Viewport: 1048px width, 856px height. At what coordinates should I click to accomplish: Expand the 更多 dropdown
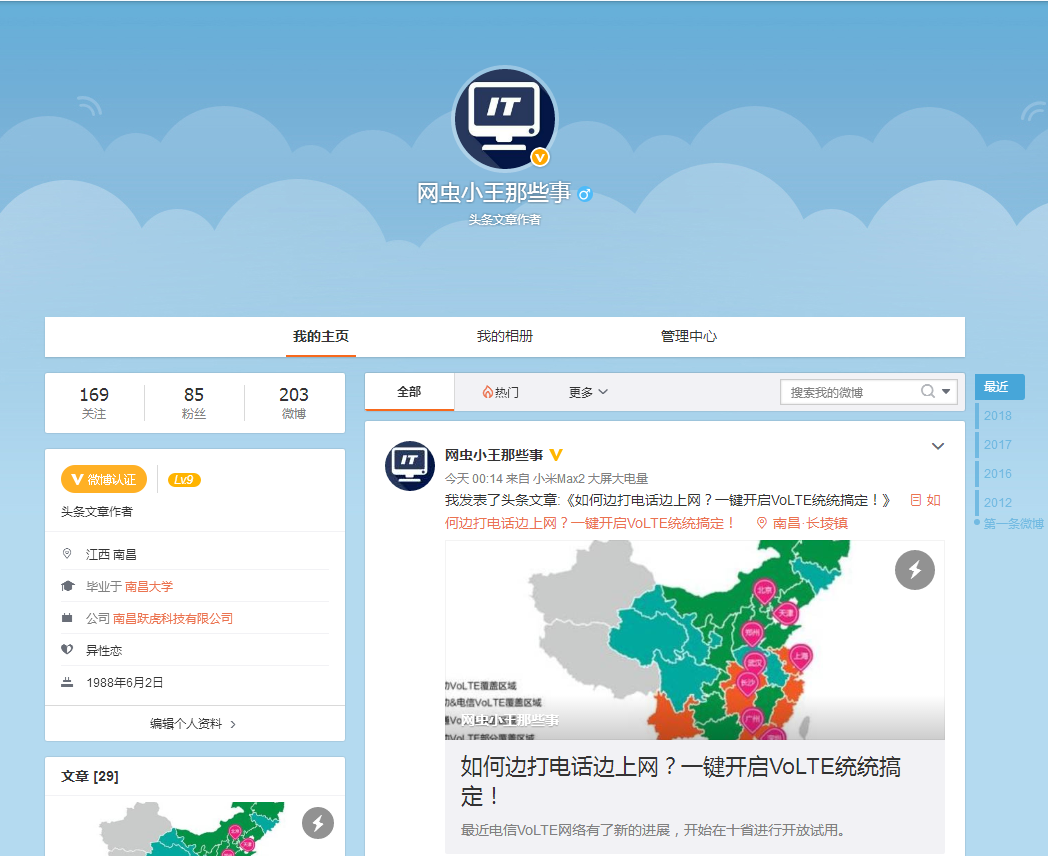click(x=587, y=392)
